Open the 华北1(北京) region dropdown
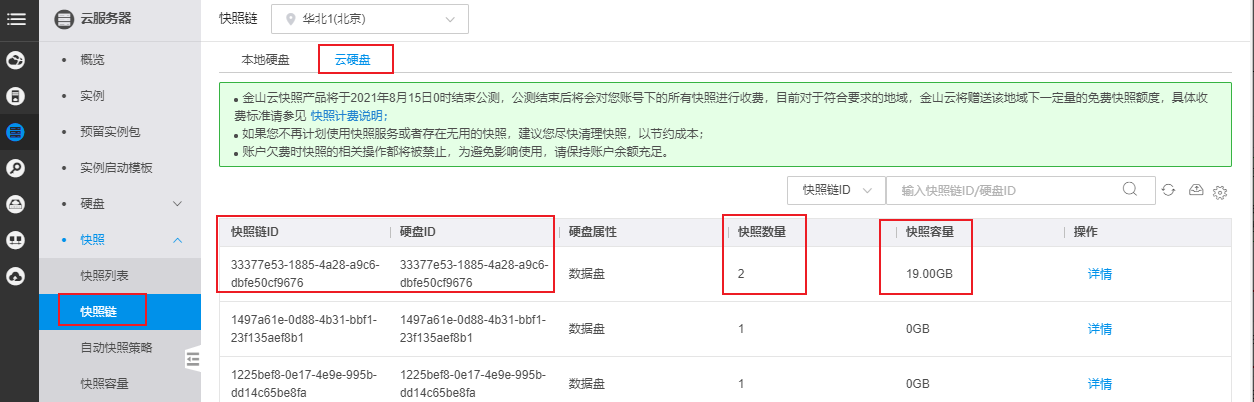Image resolution: width=1254 pixels, height=402 pixels. 370,19
